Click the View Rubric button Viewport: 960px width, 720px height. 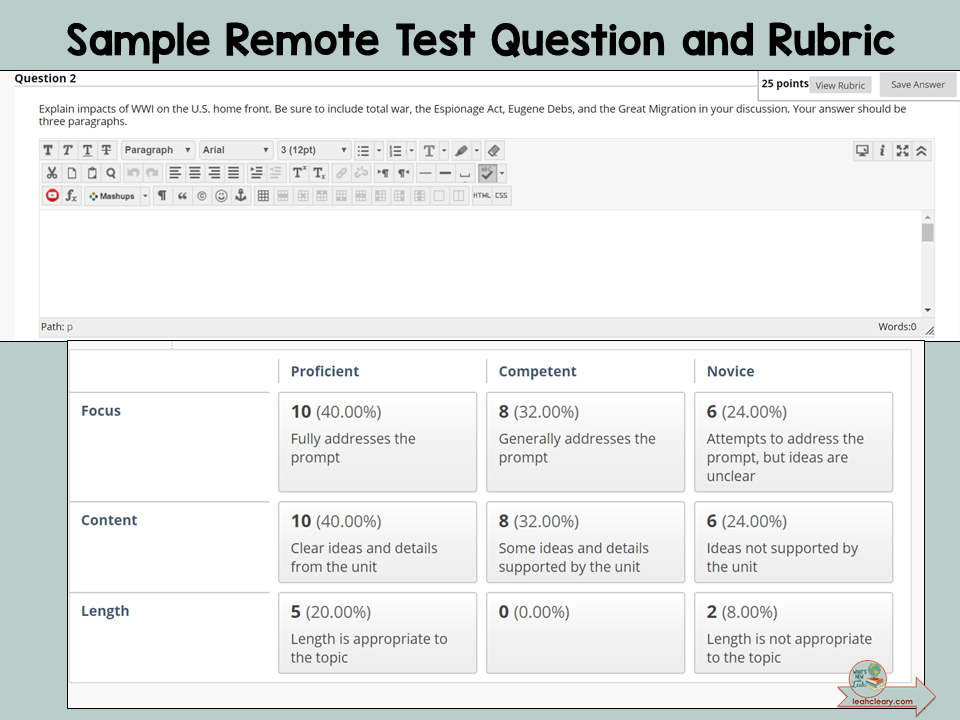pos(840,85)
